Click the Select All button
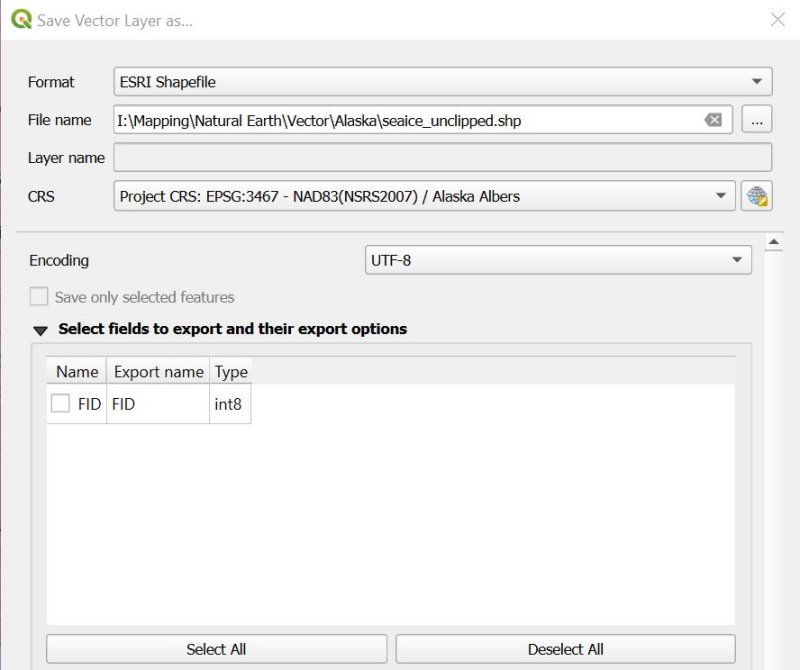 (216, 649)
